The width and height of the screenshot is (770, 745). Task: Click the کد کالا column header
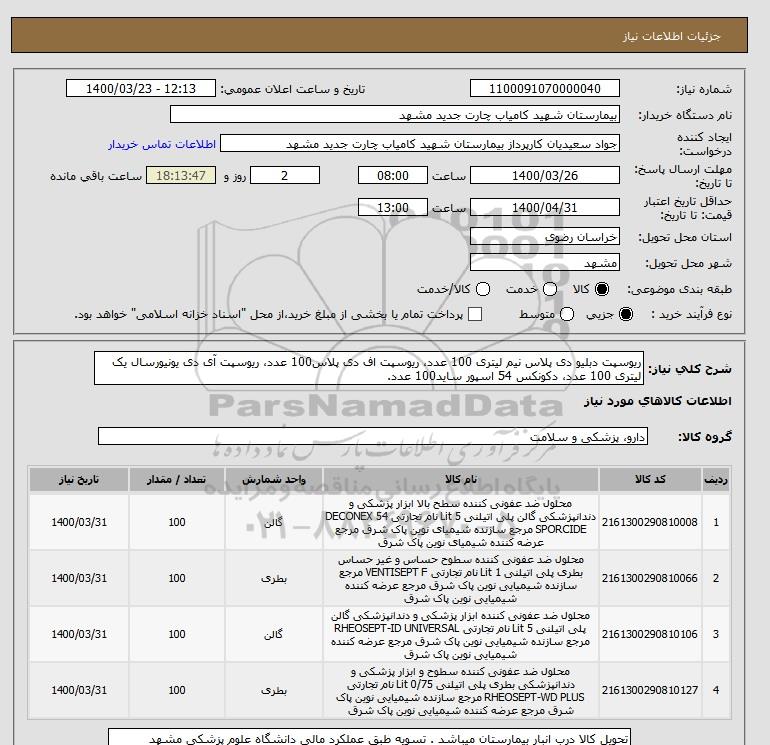coord(650,479)
